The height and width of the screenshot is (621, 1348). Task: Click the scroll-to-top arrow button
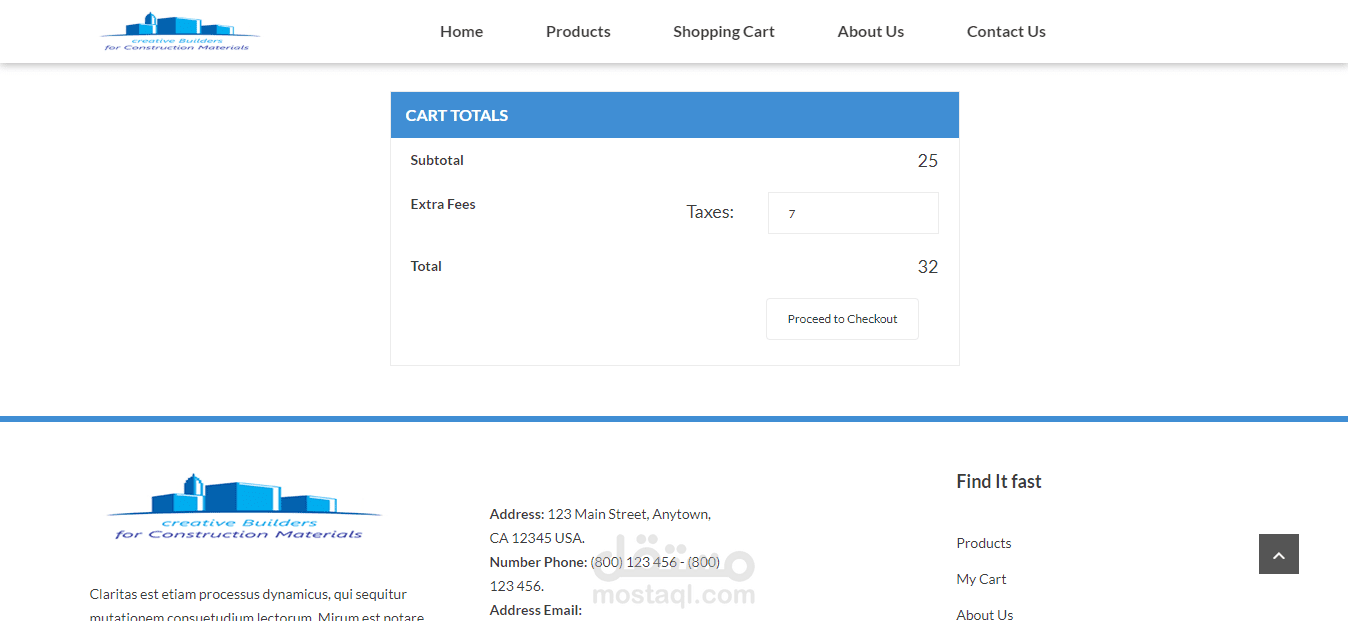pyautogui.click(x=1278, y=554)
